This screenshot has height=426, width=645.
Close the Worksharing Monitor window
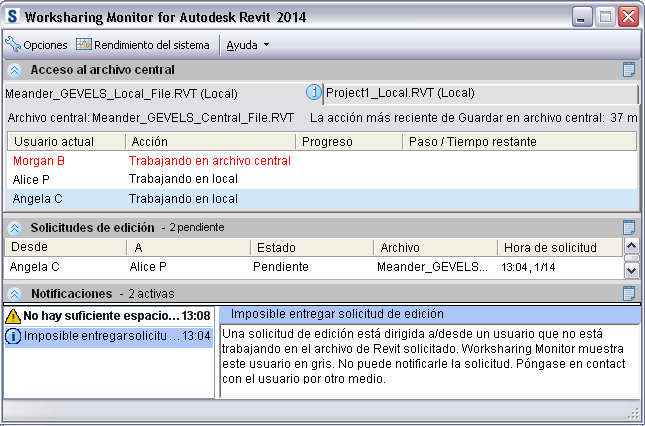tap(629, 17)
